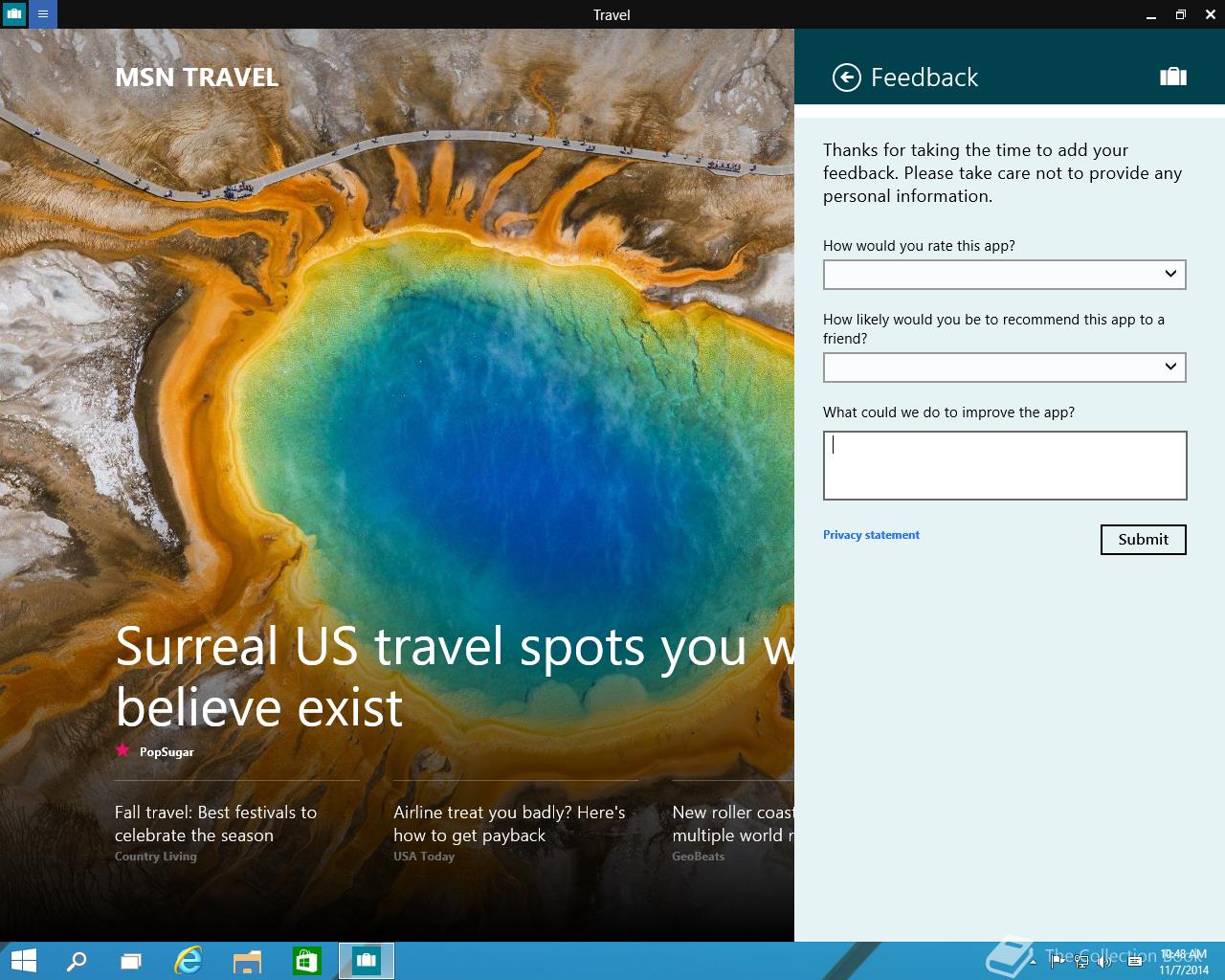
Task: Open 'Airline treat you badly?' article
Action: click(509, 824)
